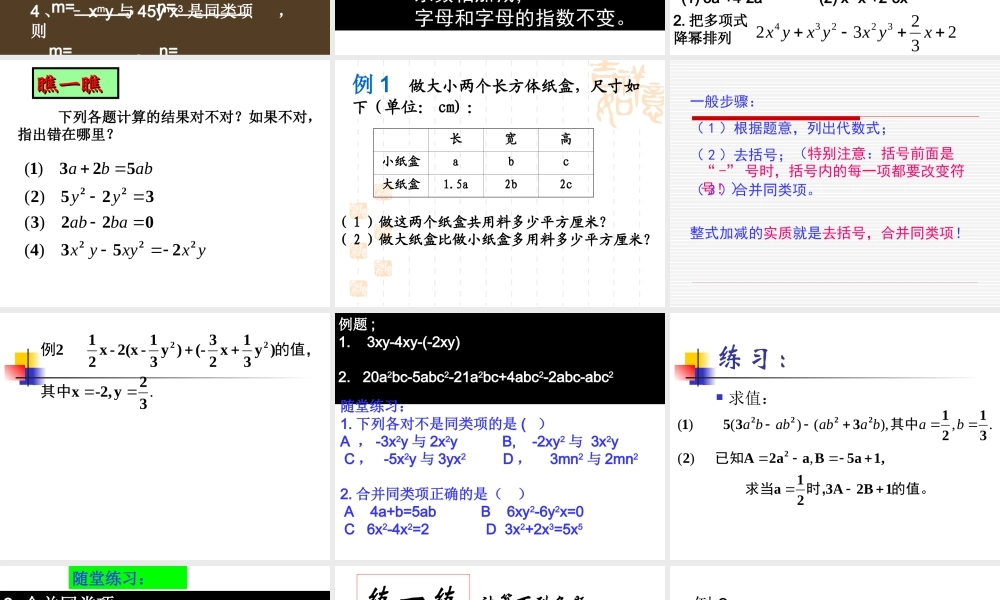1000x600 pixels.
Task: Select the brown 同类项 slide thumbnail
Action: click(x=165, y=27)
